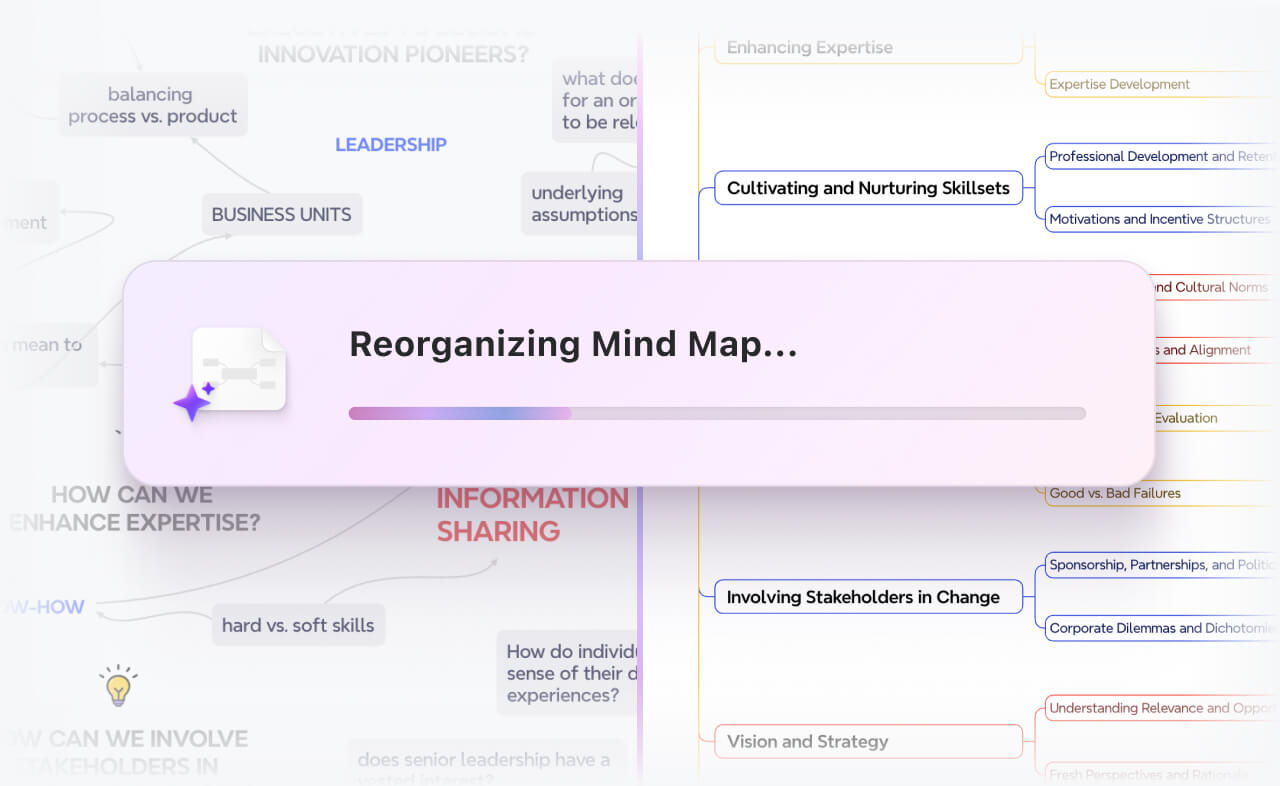
Task: Select the Involving Stakeholders in Change node
Action: 862,597
